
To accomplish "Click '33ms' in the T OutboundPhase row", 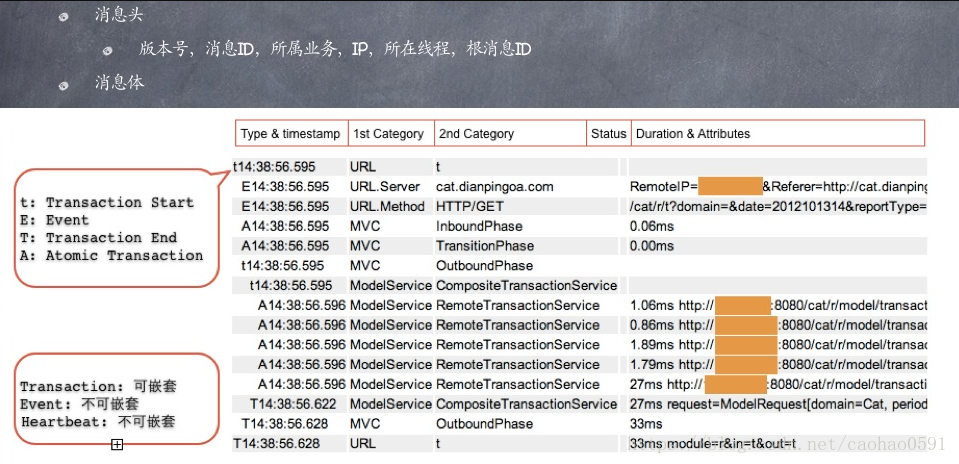I will pyautogui.click(x=646, y=424).
